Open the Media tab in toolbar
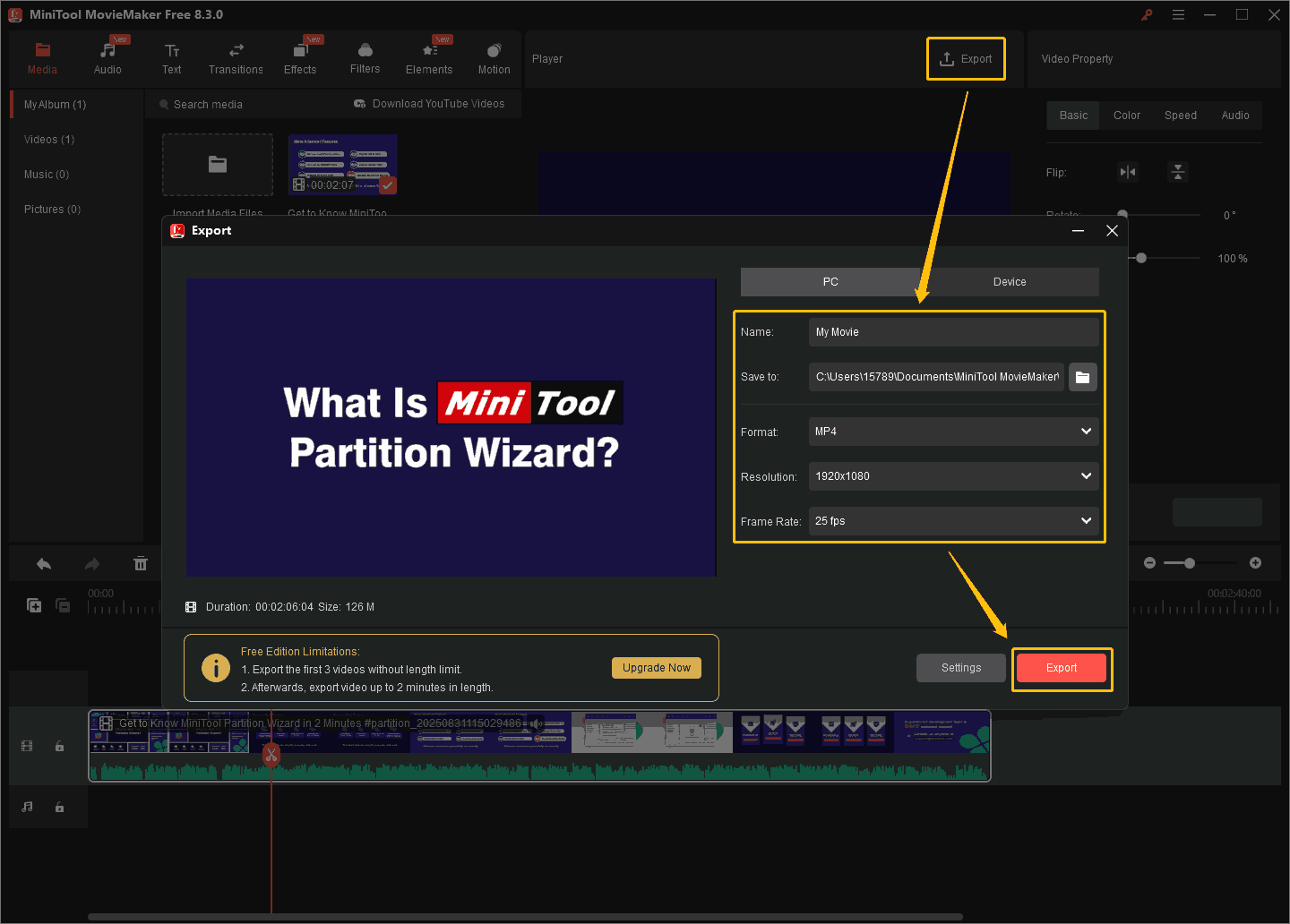Image resolution: width=1290 pixels, height=924 pixels. [42, 58]
